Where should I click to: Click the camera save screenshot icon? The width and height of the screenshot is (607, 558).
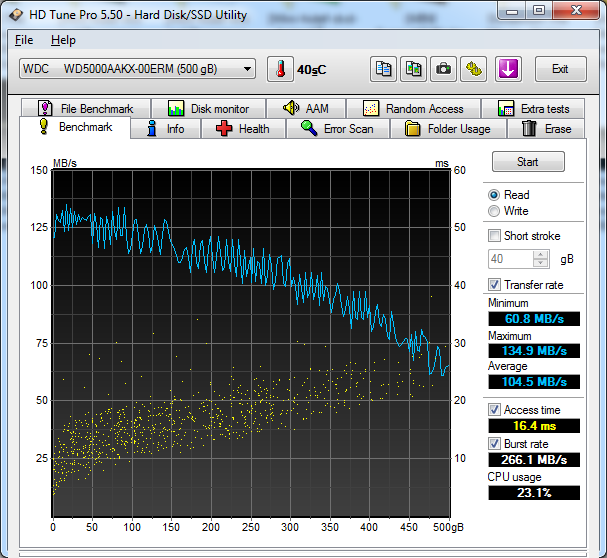coord(442,69)
